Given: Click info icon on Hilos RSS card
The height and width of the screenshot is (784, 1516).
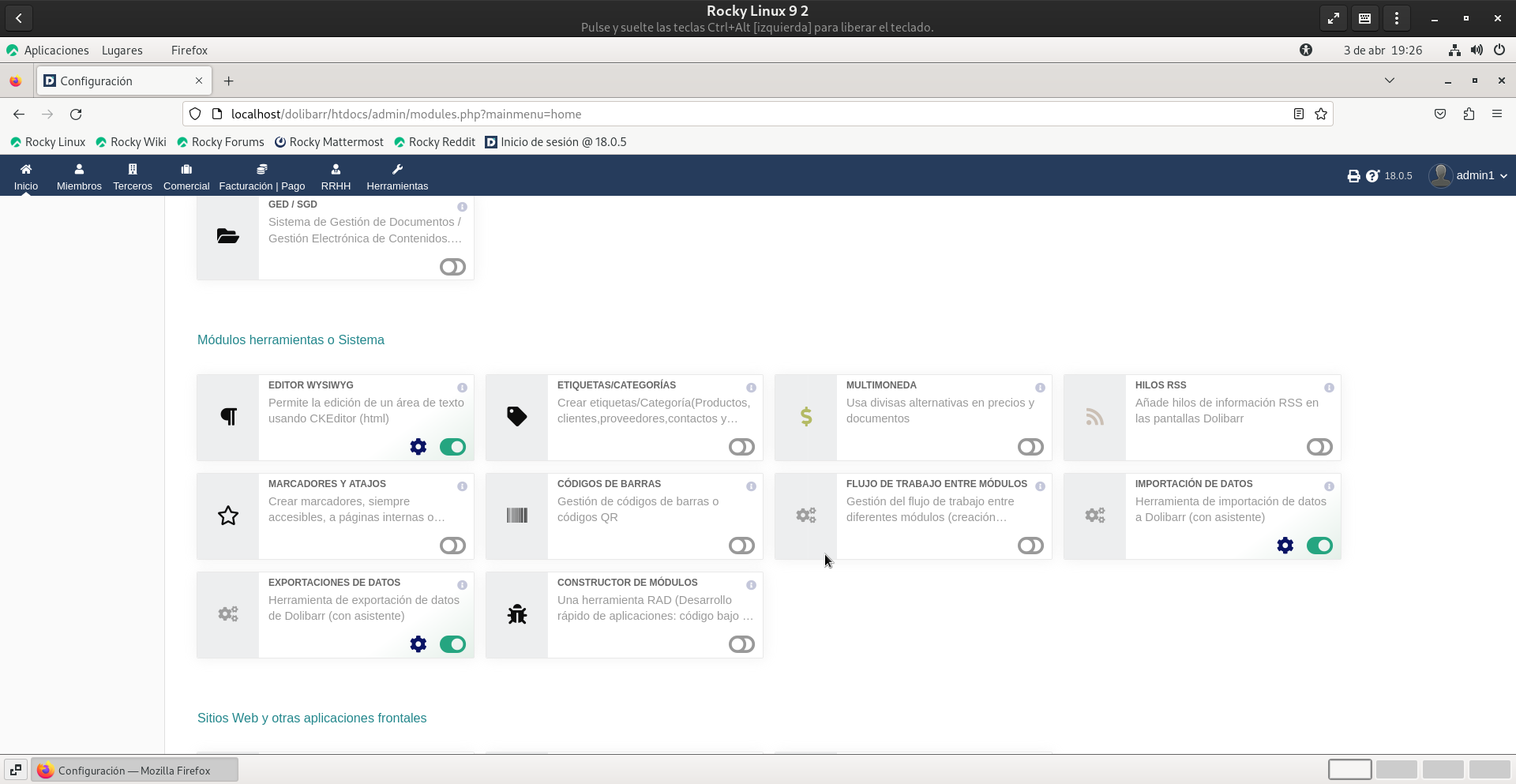Looking at the screenshot, I should [1329, 388].
